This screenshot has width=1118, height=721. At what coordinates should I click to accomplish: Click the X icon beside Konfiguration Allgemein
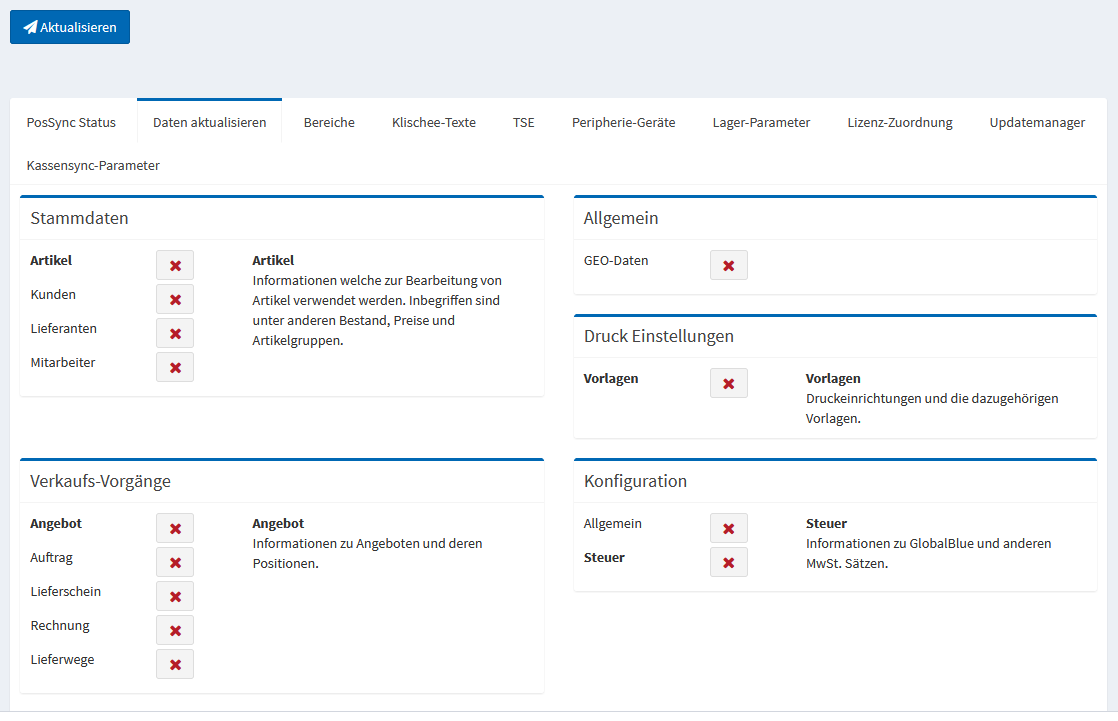[728, 528]
